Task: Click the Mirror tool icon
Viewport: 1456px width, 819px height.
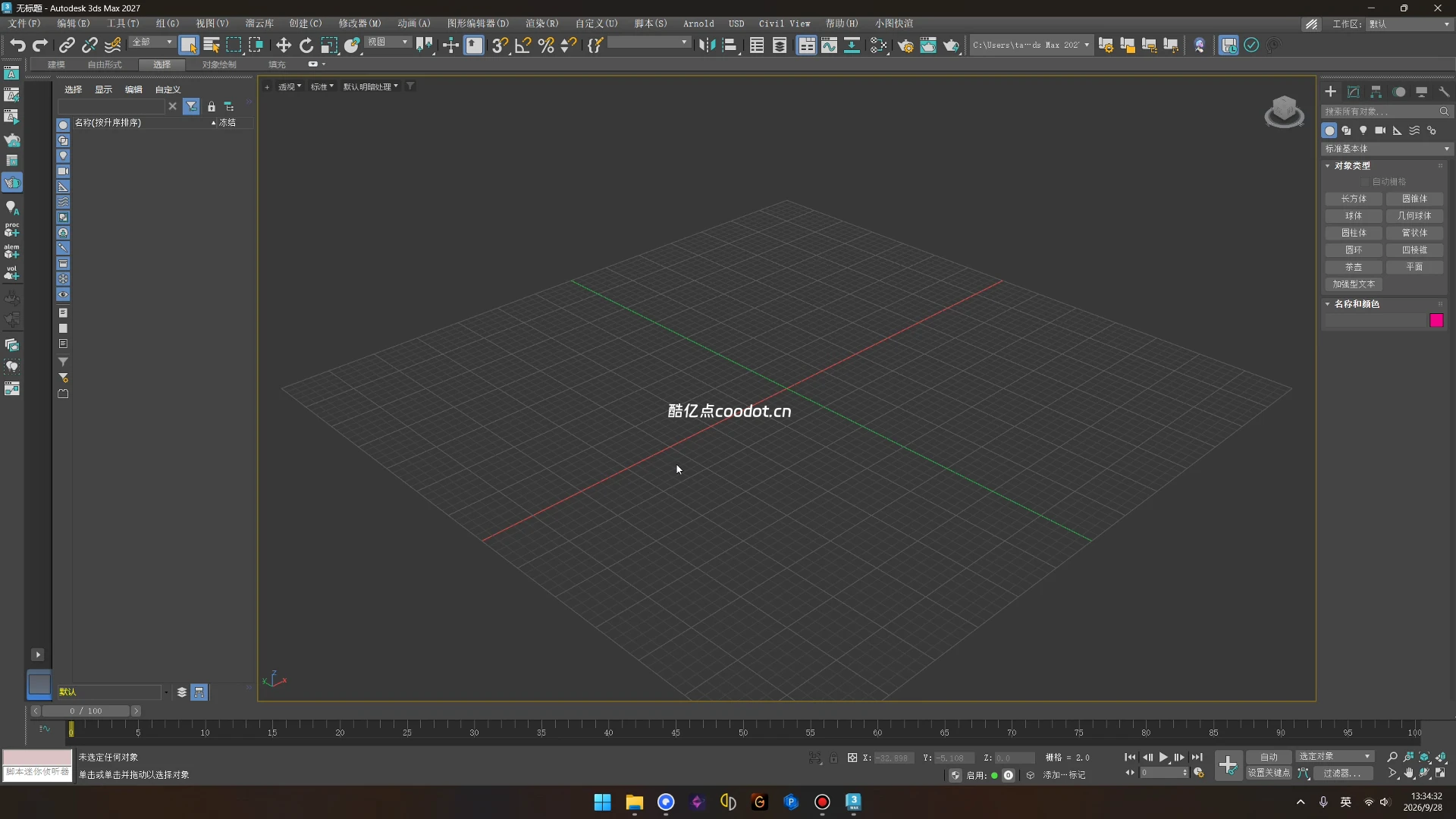Action: [x=707, y=45]
